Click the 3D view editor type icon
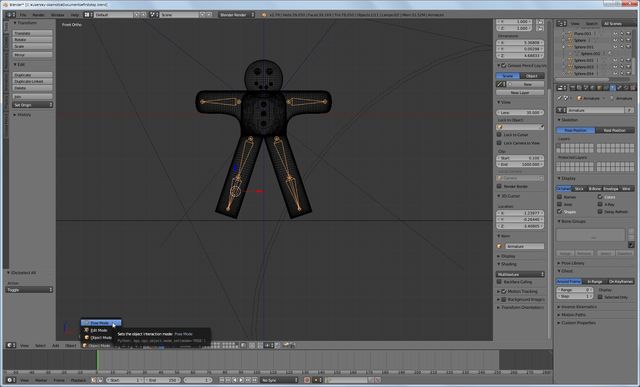This screenshot has width=640, height=387. [x=11, y=345]
